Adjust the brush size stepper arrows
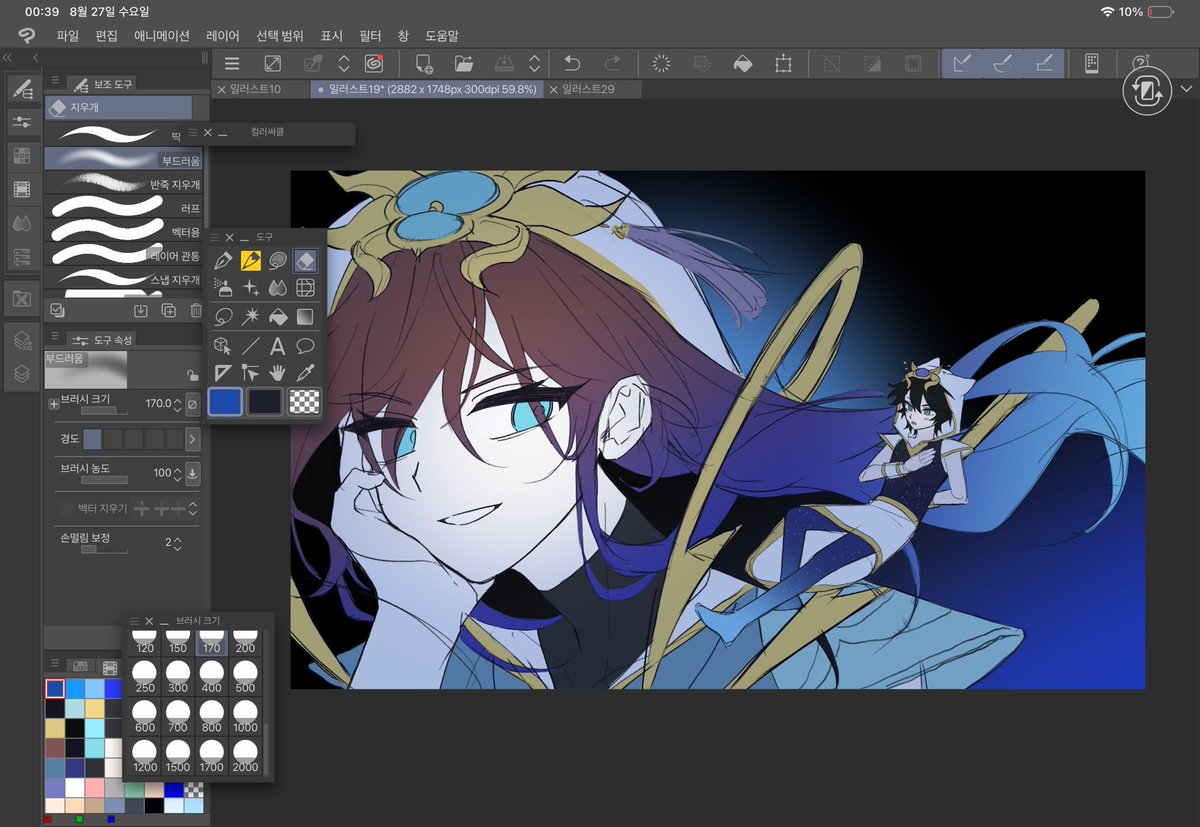Screen dimensions: 1200x827 (177, 404)
